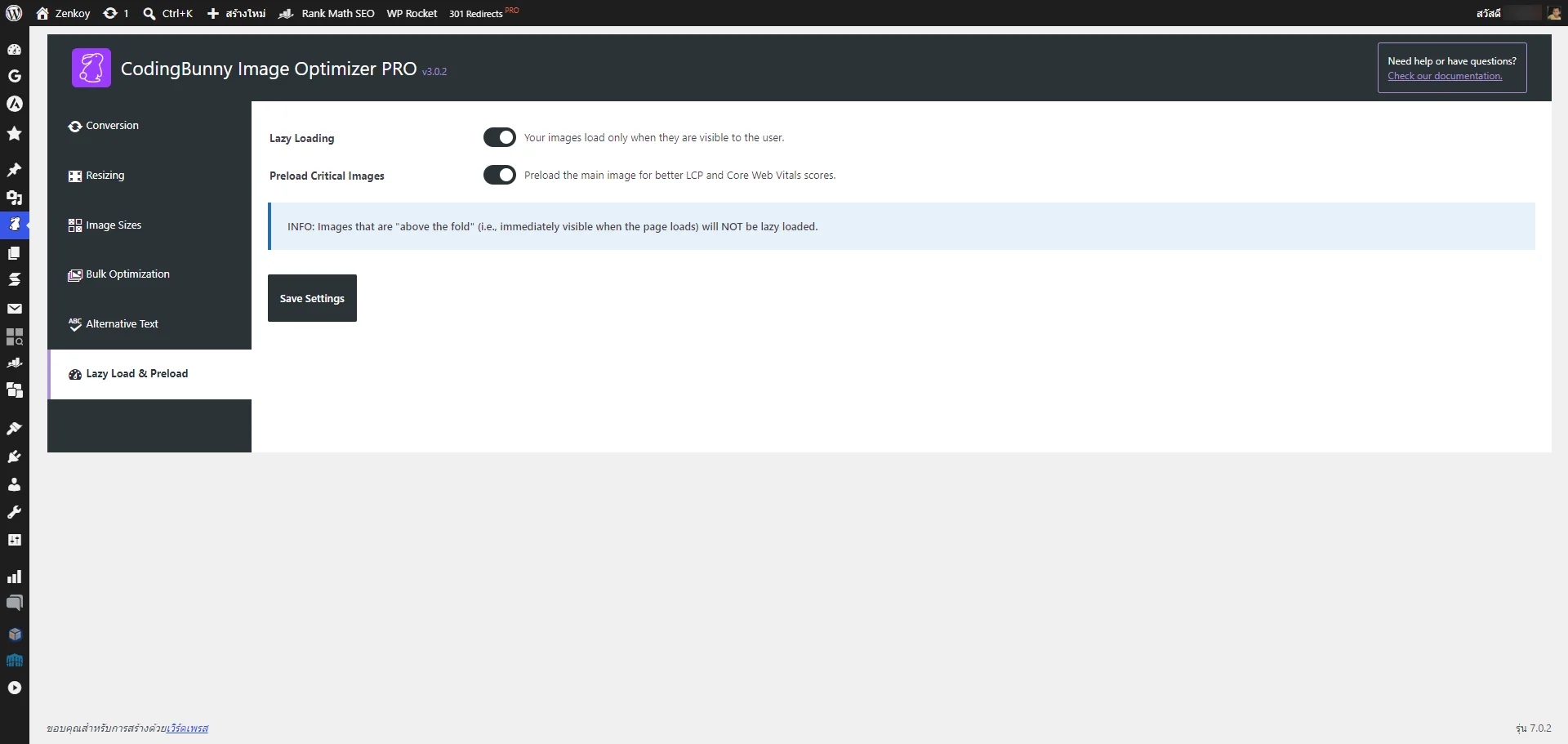Open the Resizing tab
This screenshot has width=1568, height=744.
click(x=149, y=176)
